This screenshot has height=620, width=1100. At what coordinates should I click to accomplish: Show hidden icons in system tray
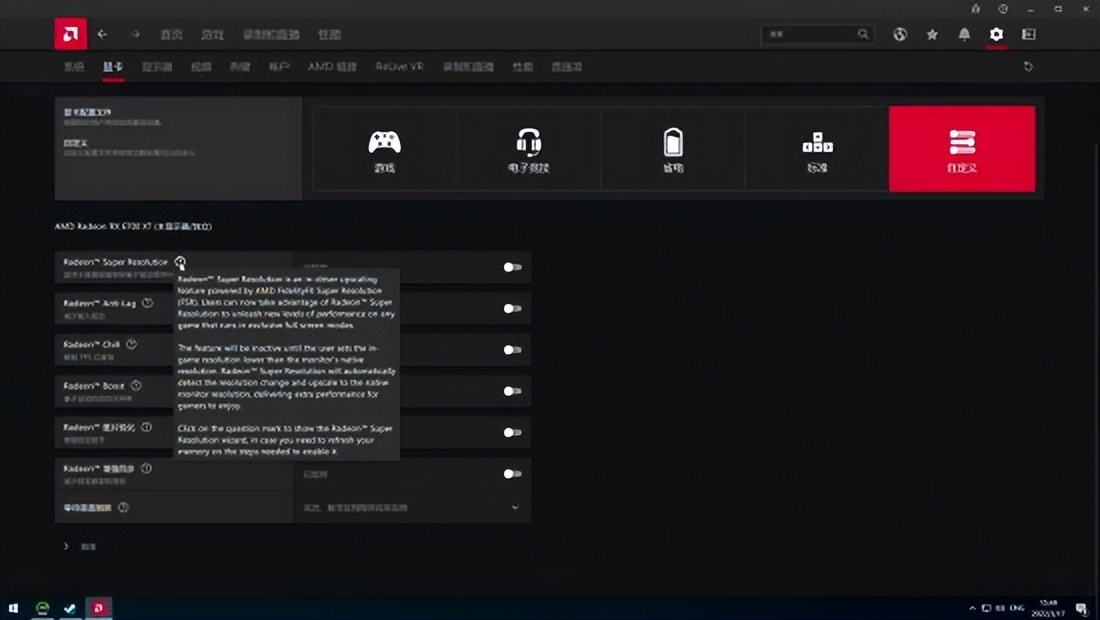click(973, 608)
